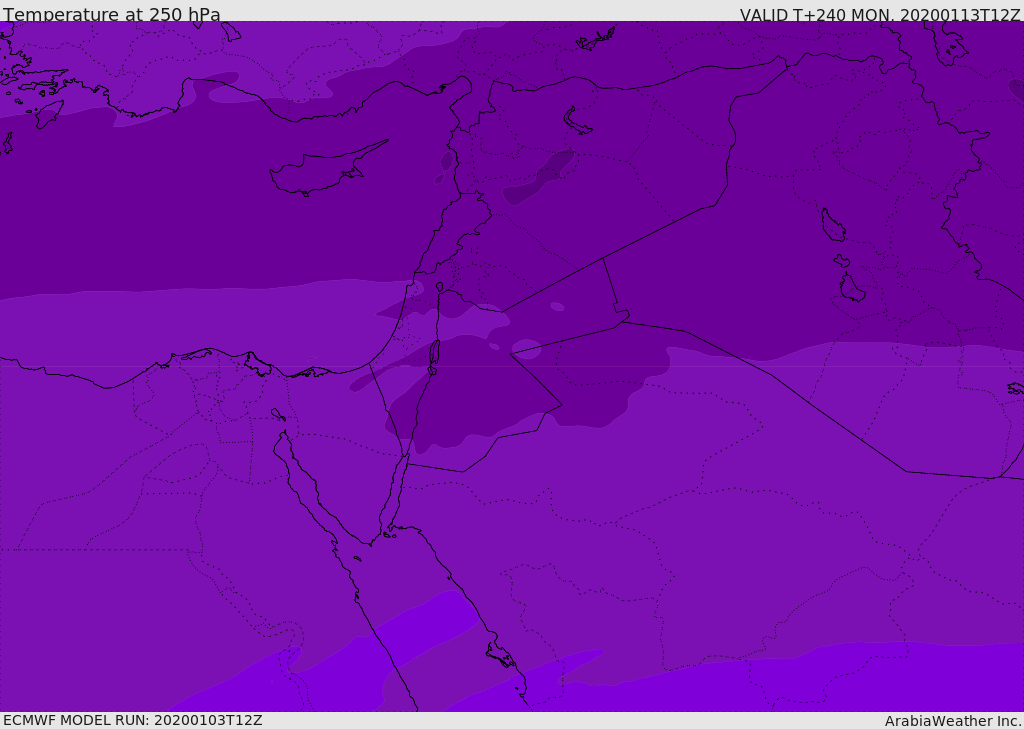Click the small light spot in eastern Jordan
Viewport: 1024px width, 729px height.
[x=557, y=306]
